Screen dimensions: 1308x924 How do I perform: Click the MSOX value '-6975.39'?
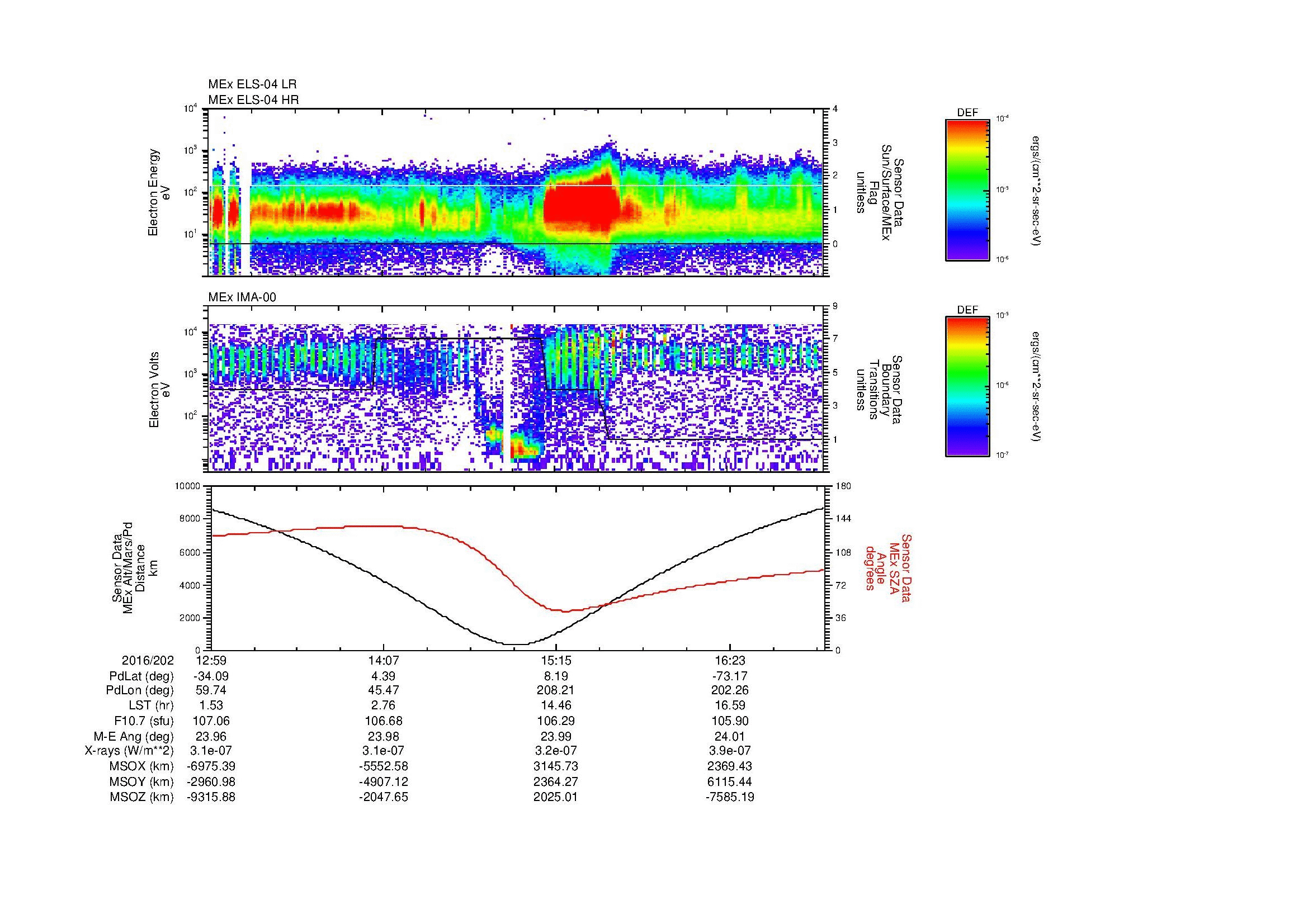[211, 766]
